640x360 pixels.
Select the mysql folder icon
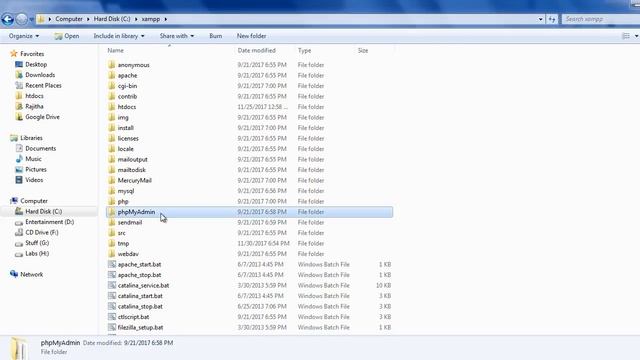pyautogui.click(x=112, y=191)
